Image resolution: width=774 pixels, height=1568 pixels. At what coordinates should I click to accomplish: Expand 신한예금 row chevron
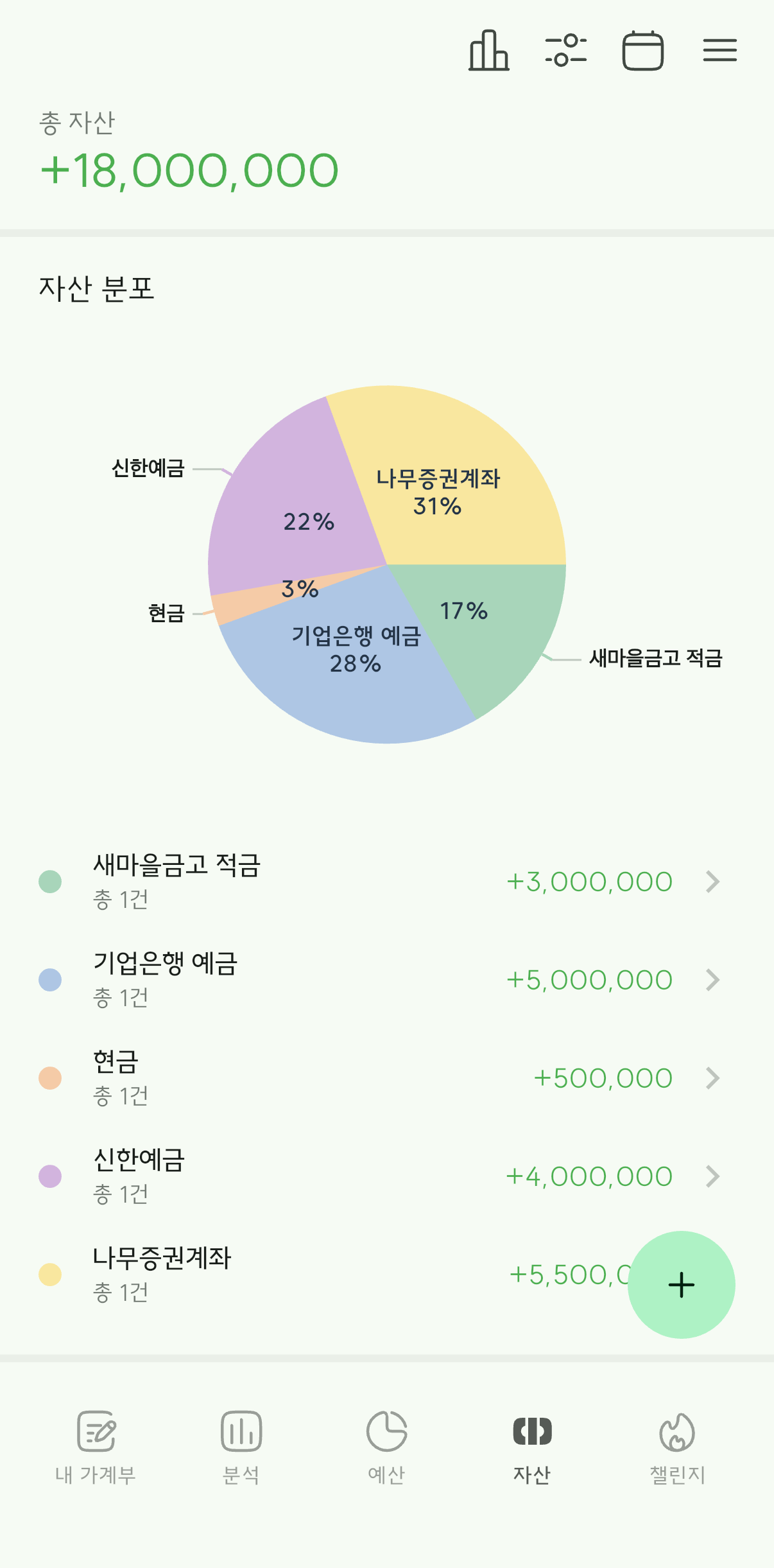(x=713, y=1176)
